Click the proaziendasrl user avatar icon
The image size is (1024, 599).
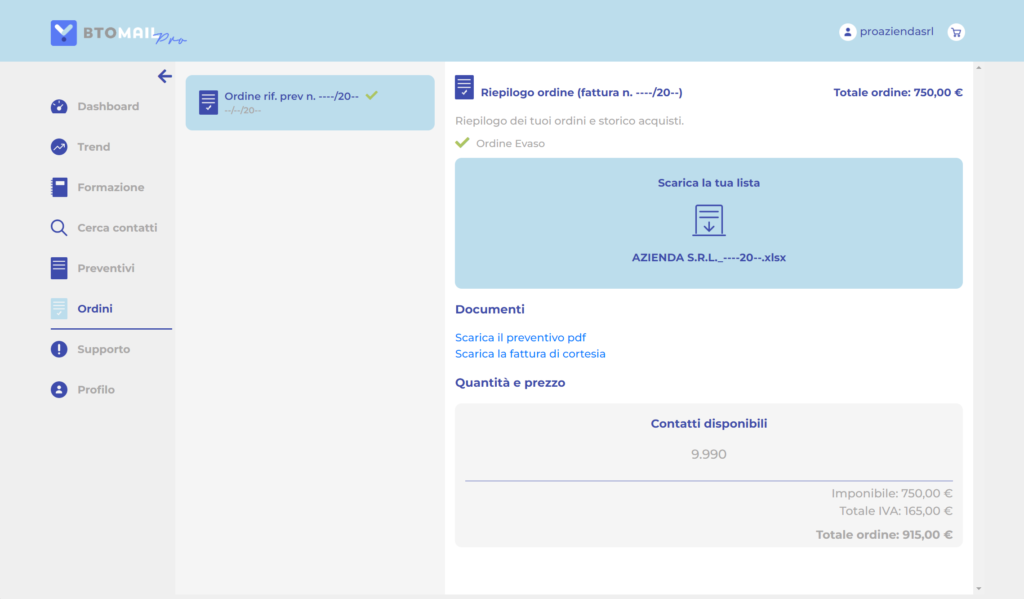click(847, 32)
